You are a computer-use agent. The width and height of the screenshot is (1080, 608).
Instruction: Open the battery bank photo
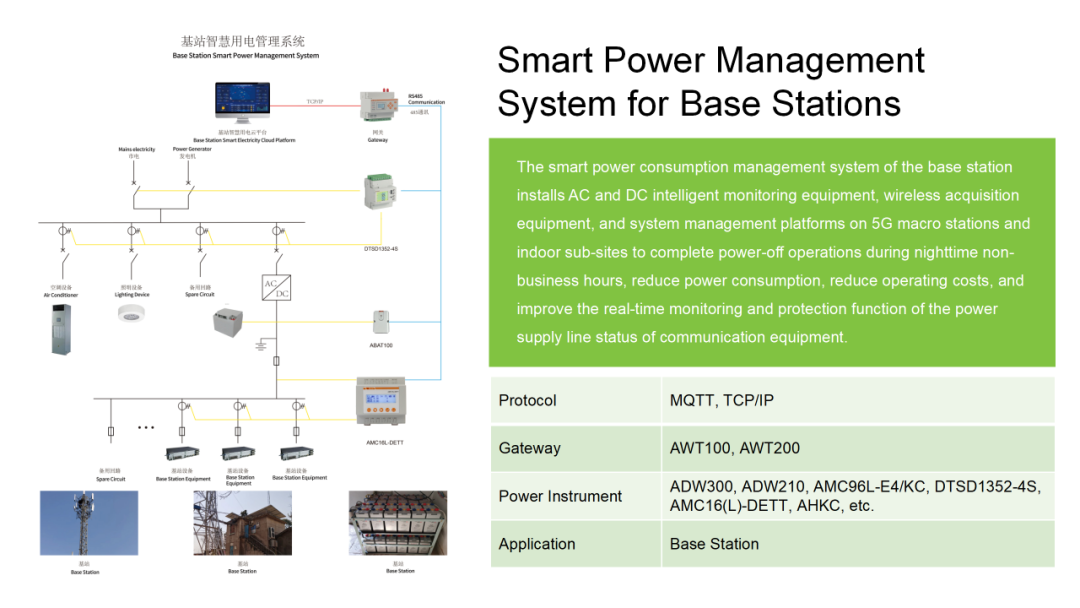point(398,523)
